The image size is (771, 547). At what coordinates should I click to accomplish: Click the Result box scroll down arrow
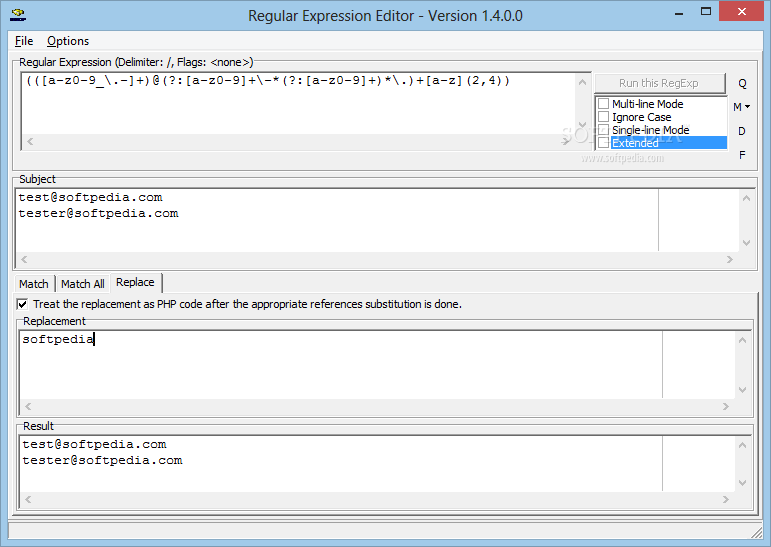coord(742,483)
